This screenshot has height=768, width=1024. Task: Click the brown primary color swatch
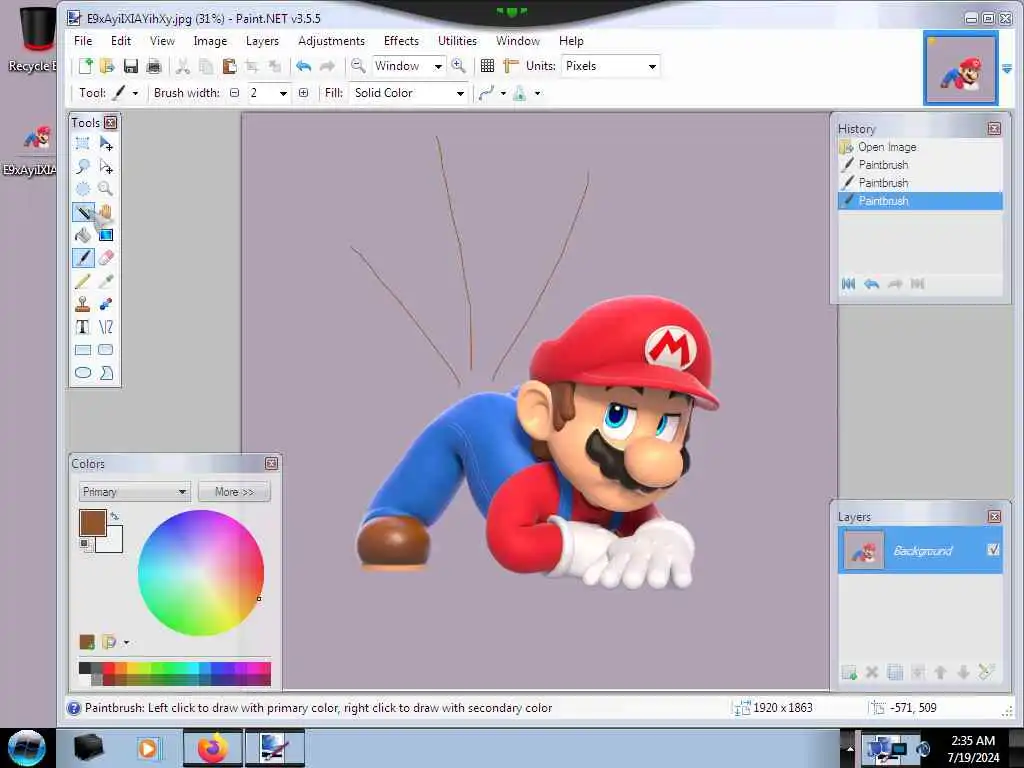(92, 522)
